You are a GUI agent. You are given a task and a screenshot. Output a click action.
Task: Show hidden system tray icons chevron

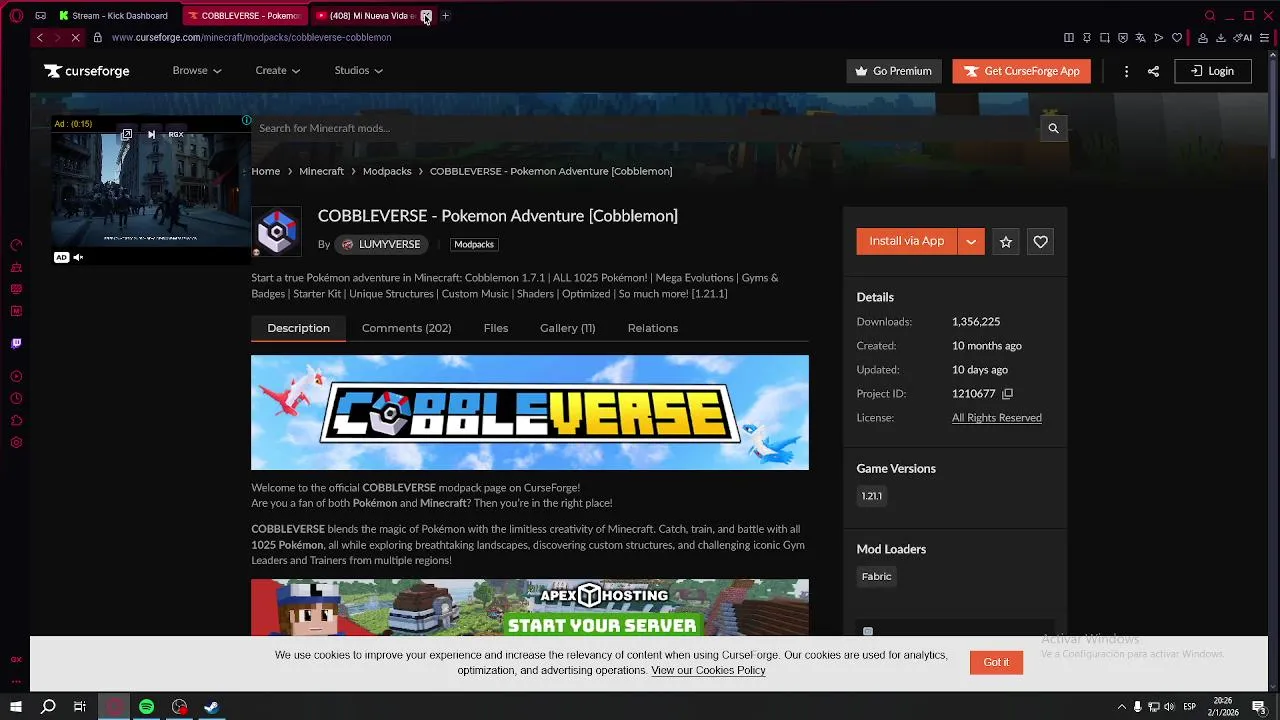(x=1121, y=707)
